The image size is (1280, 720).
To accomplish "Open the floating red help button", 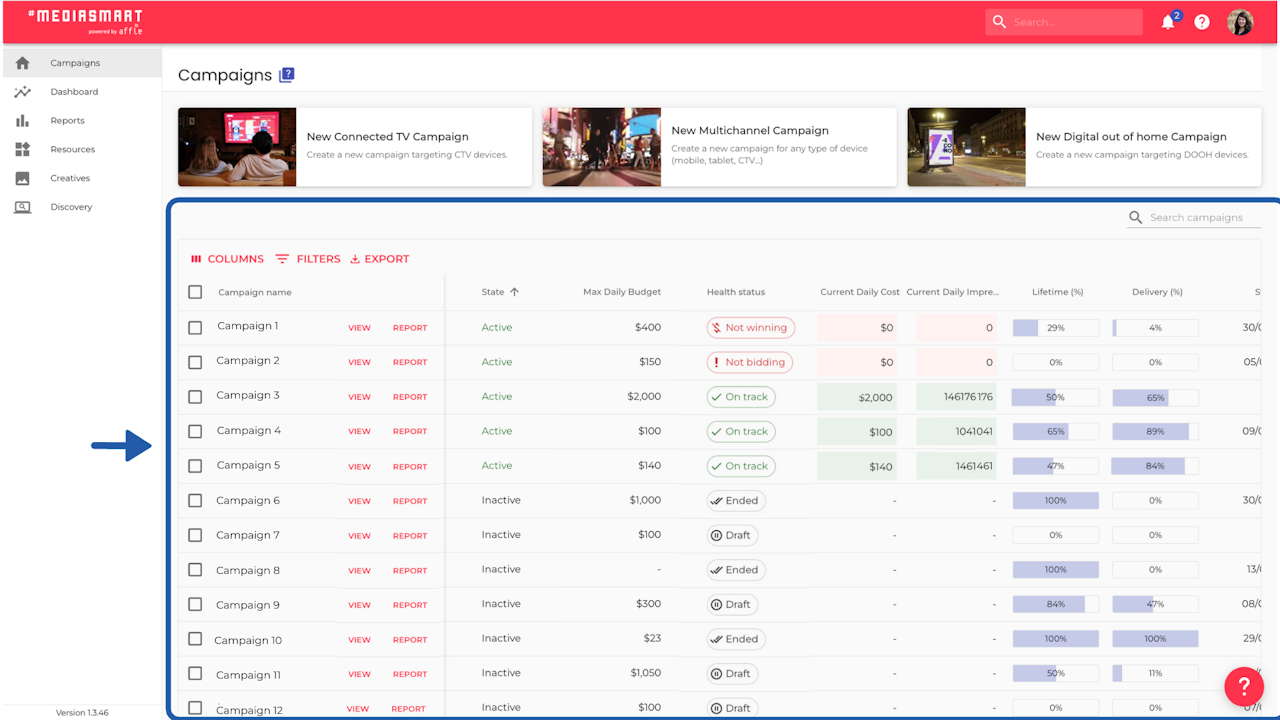I will pos(1244,687).
